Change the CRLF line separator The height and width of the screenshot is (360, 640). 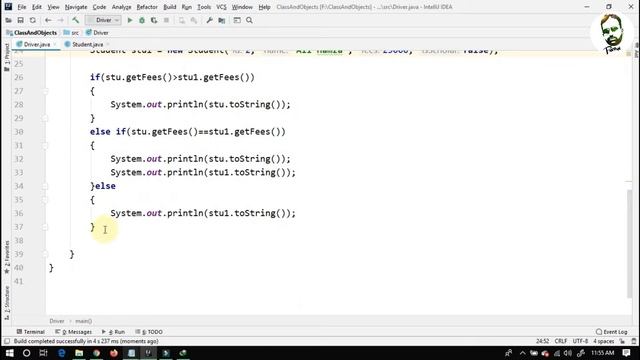[x=560, y=341]
